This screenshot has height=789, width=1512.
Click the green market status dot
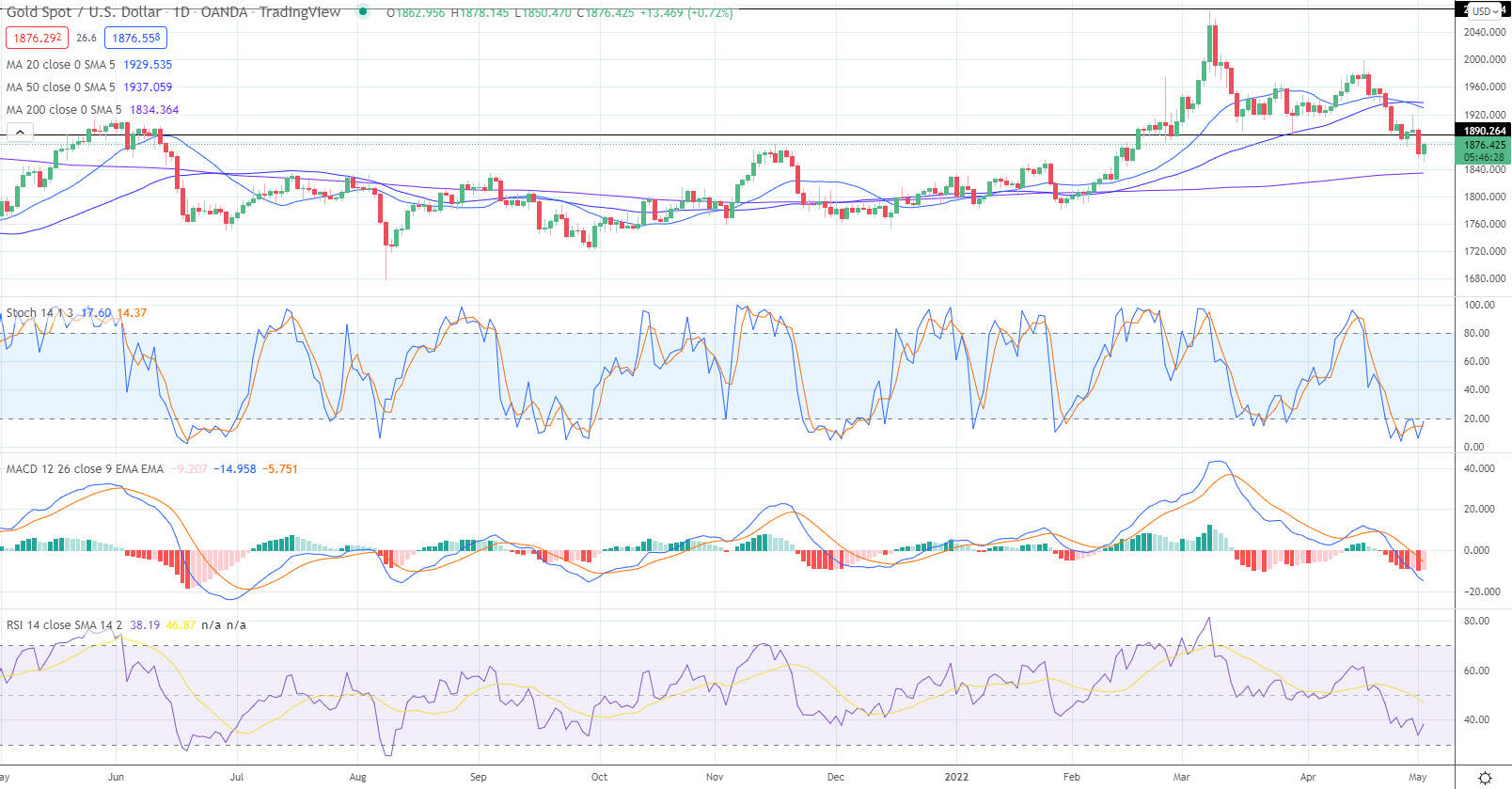coord(363,12)
